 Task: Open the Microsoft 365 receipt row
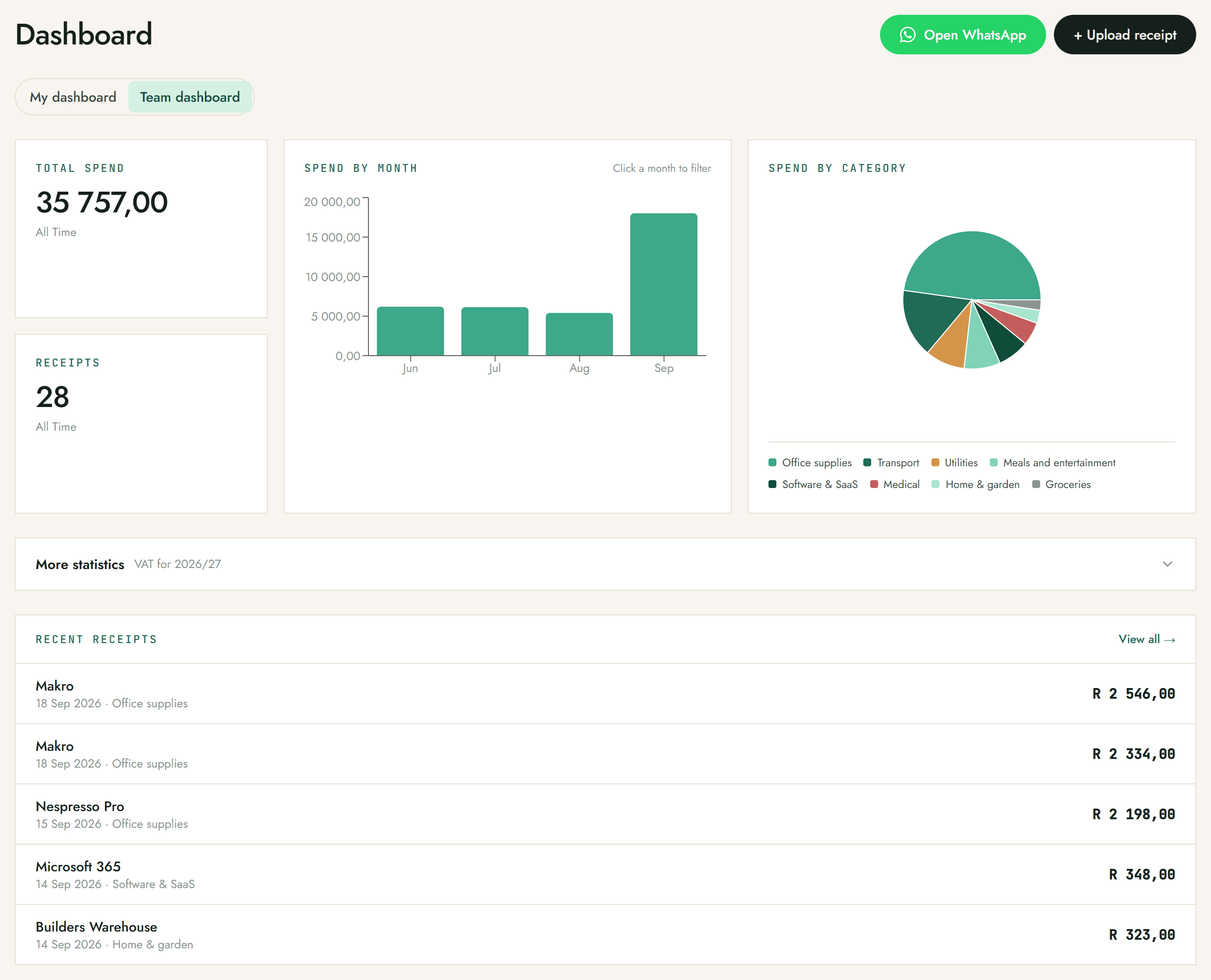coord(605,875)
